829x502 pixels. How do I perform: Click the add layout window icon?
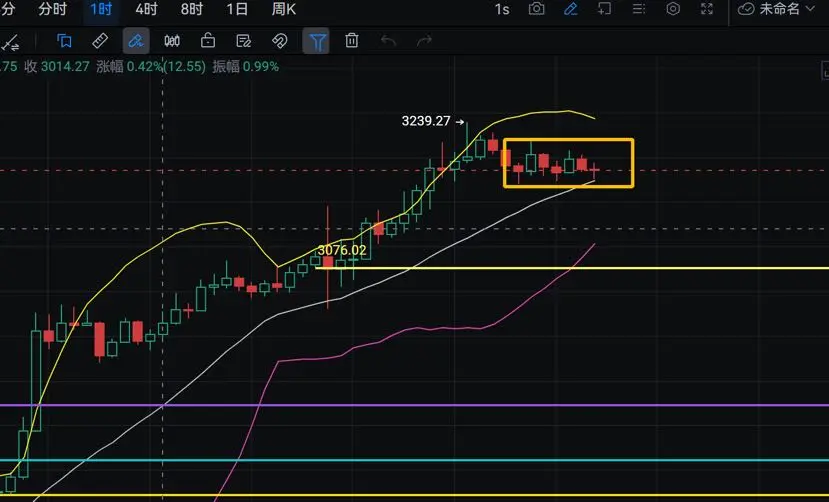[604, 9]
